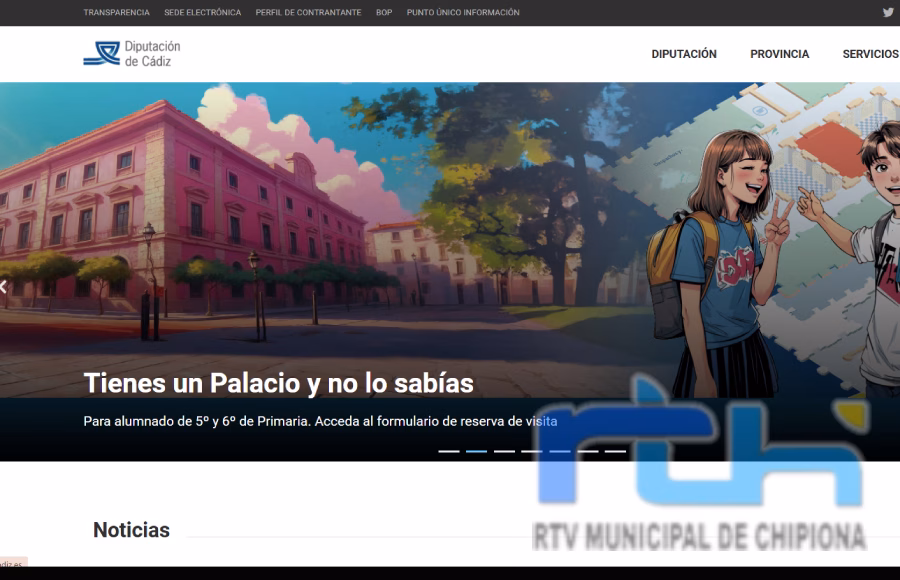This screenshot has width=900, height=580.
Task: Open the PERFIL DE CONTRANTANTE page
Action: coord(308,13)
